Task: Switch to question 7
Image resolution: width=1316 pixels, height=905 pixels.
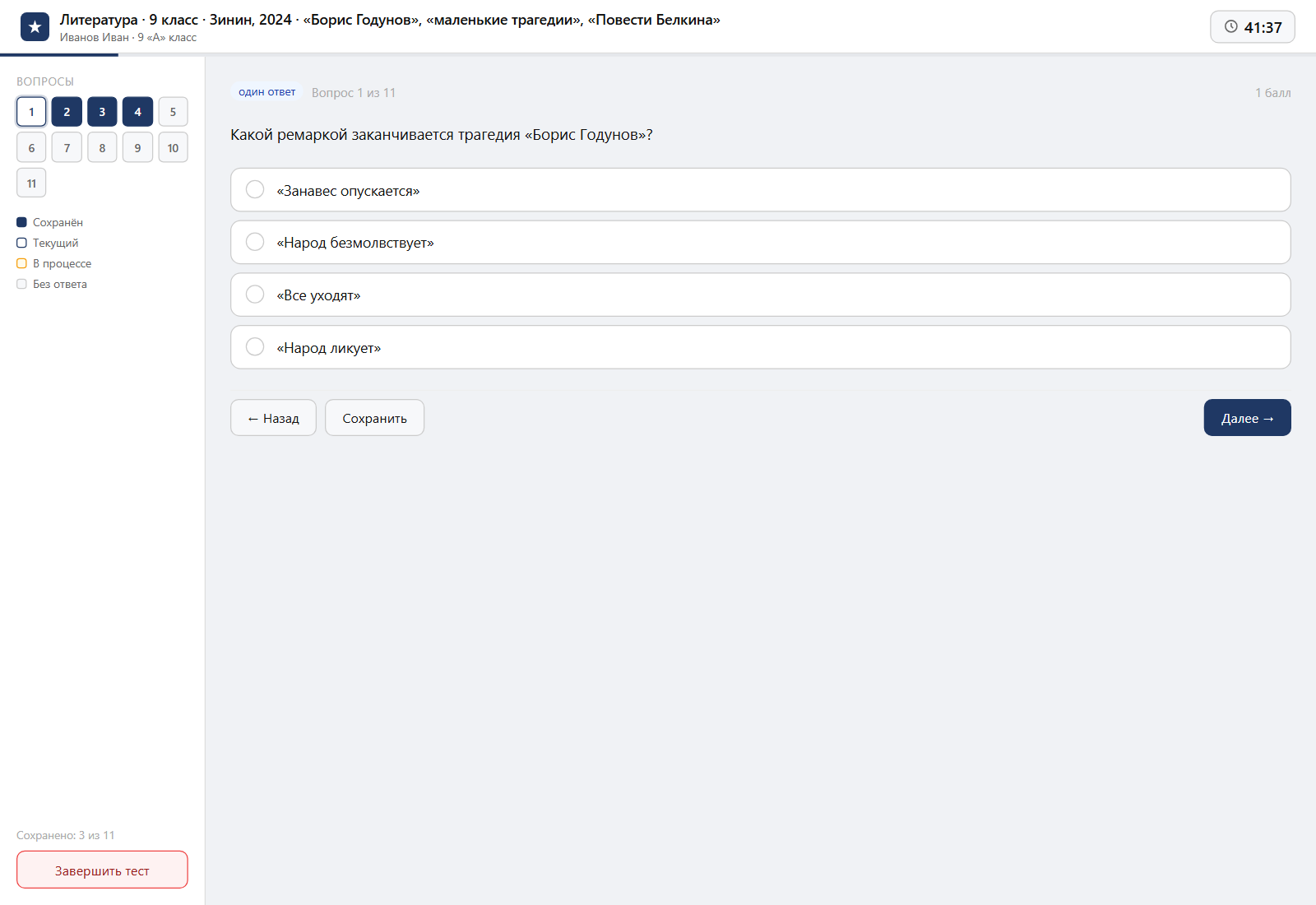Action: coord(67,147)
